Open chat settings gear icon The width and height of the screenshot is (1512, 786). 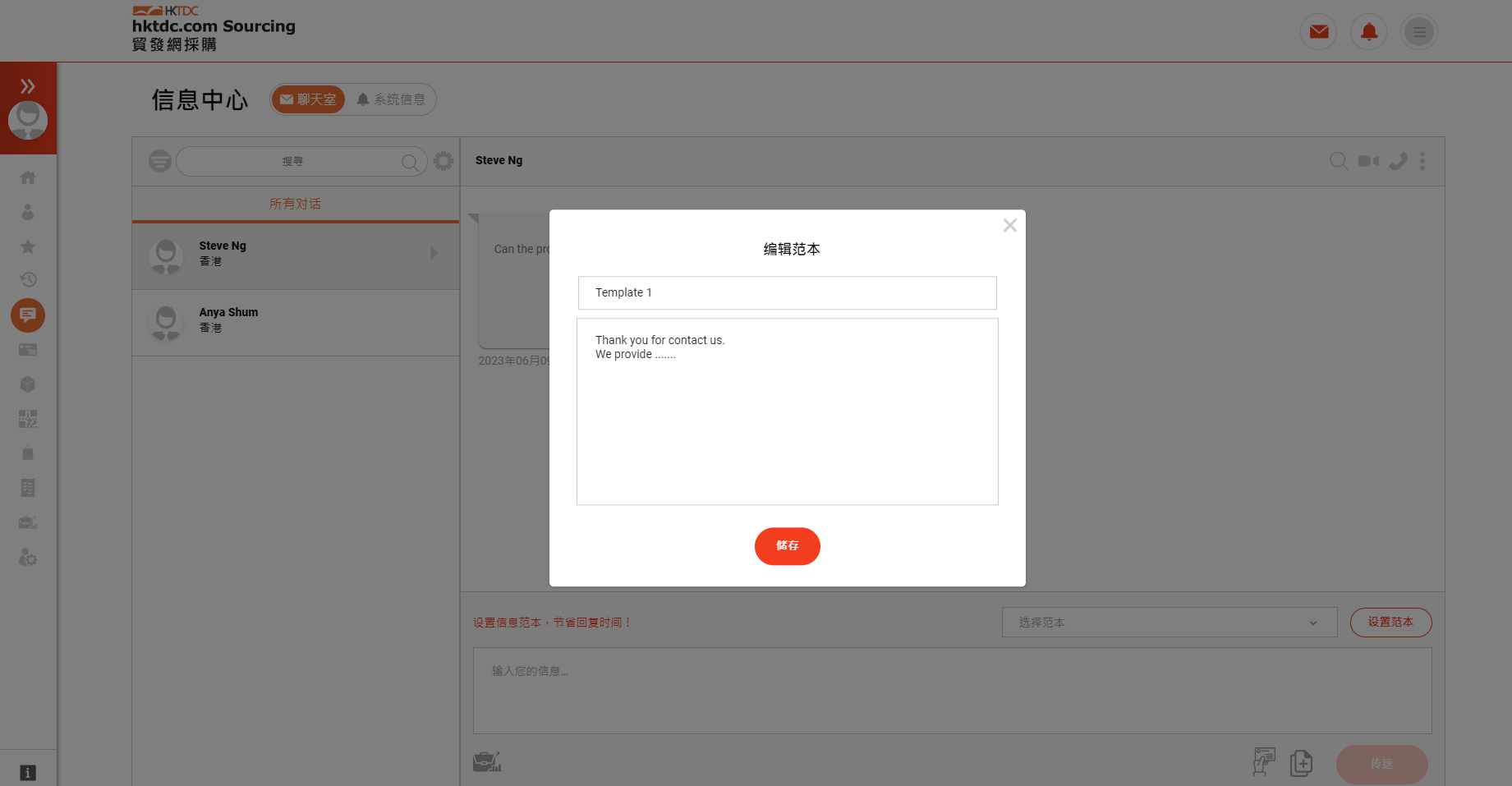click(x=443, y=161)
